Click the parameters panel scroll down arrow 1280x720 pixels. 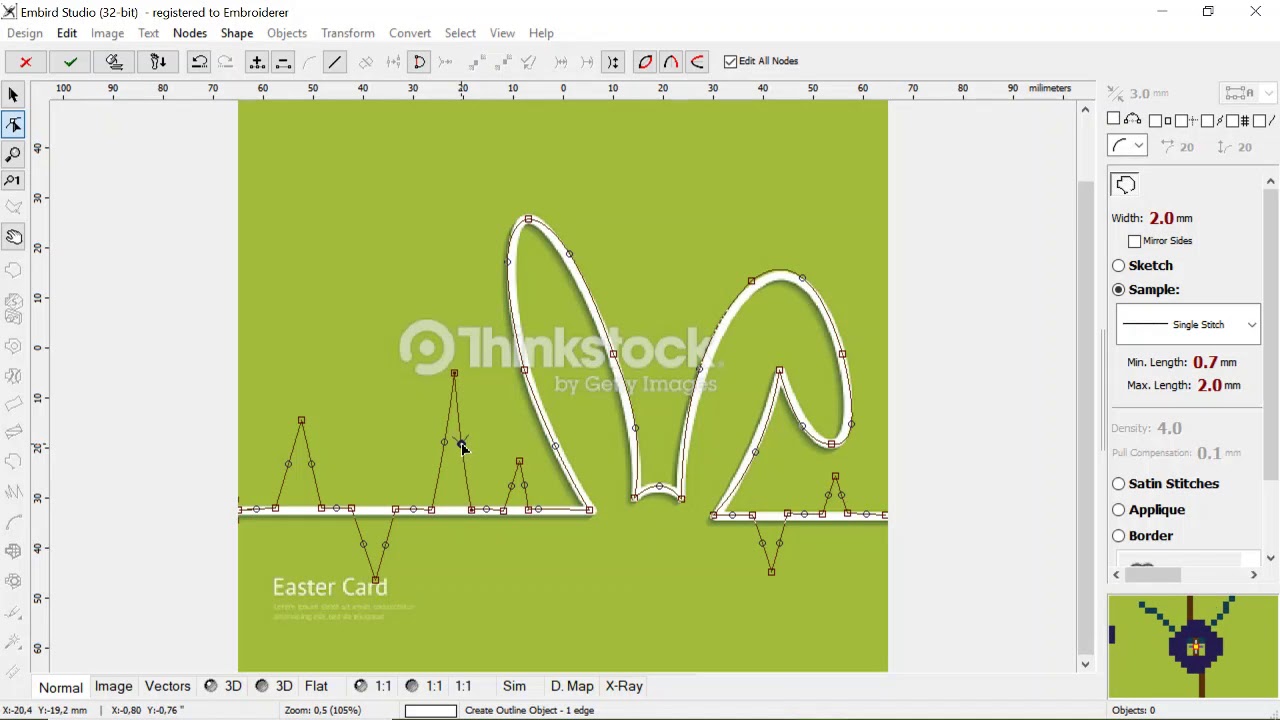pos(1270,558)
